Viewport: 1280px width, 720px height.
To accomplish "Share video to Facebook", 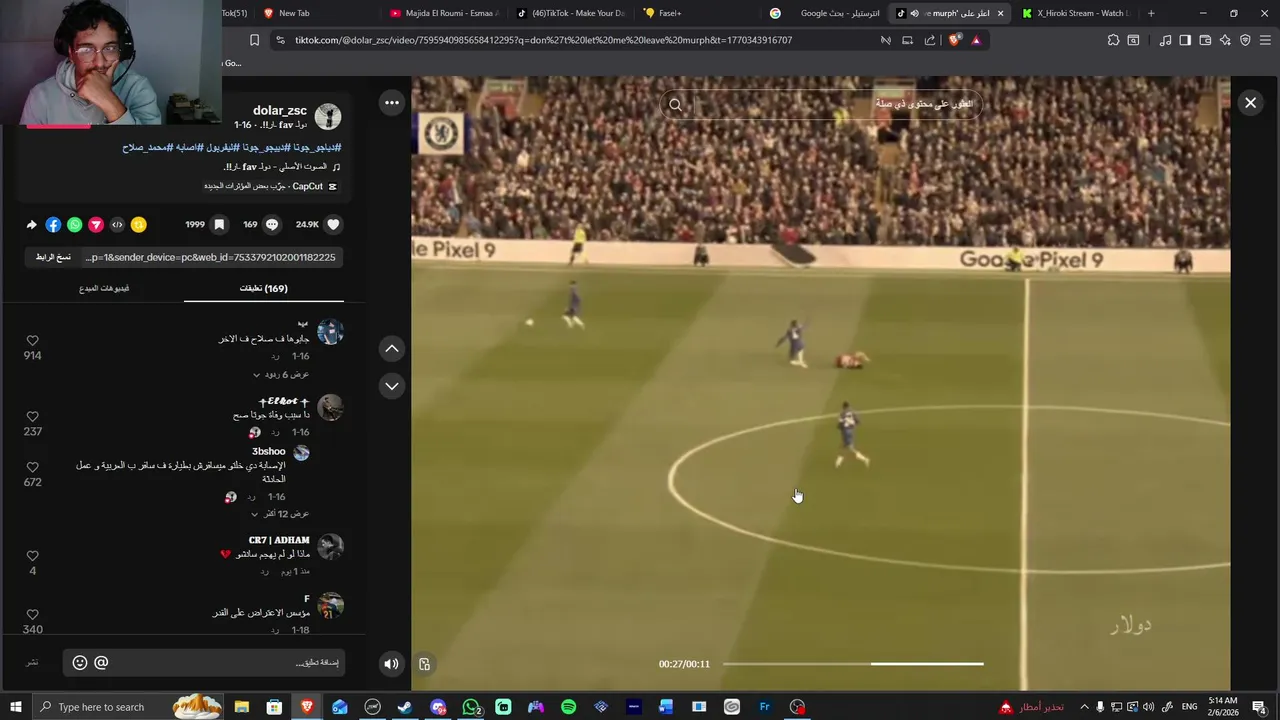I will pos(53,225).
